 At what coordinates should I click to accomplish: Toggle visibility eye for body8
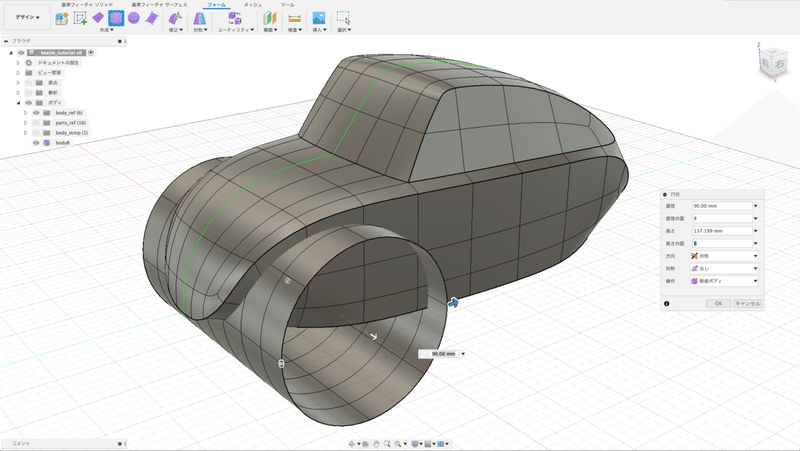(x=36, y=143)
